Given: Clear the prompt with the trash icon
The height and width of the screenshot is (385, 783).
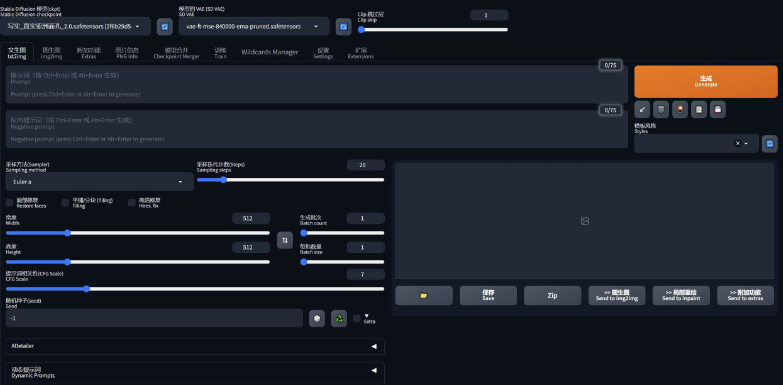Looking at the screenshot, I should click(661, 109).
